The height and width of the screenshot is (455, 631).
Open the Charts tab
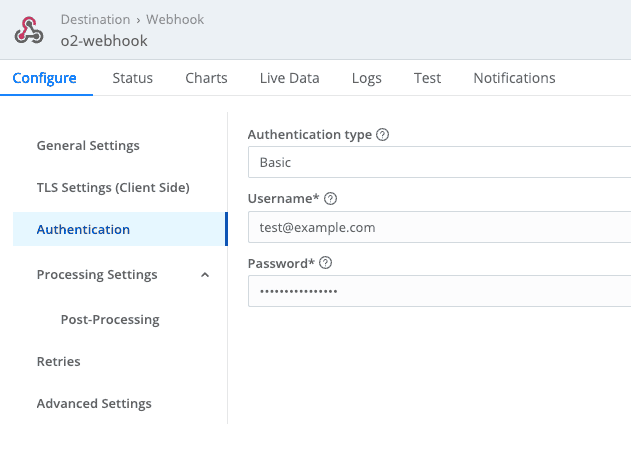[x=206, y=78]
